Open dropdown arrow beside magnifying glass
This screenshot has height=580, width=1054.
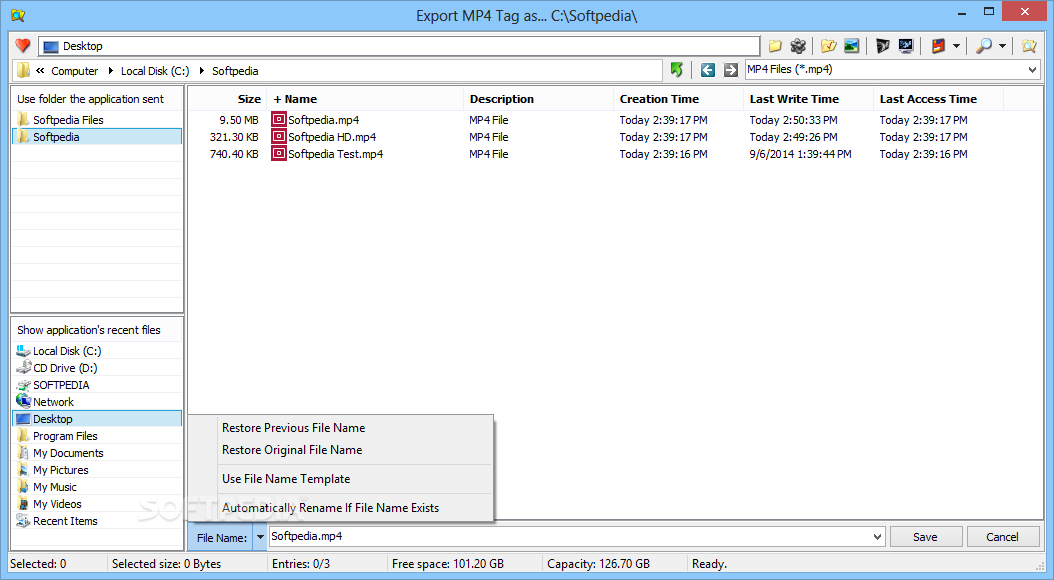click(1002, 46)
